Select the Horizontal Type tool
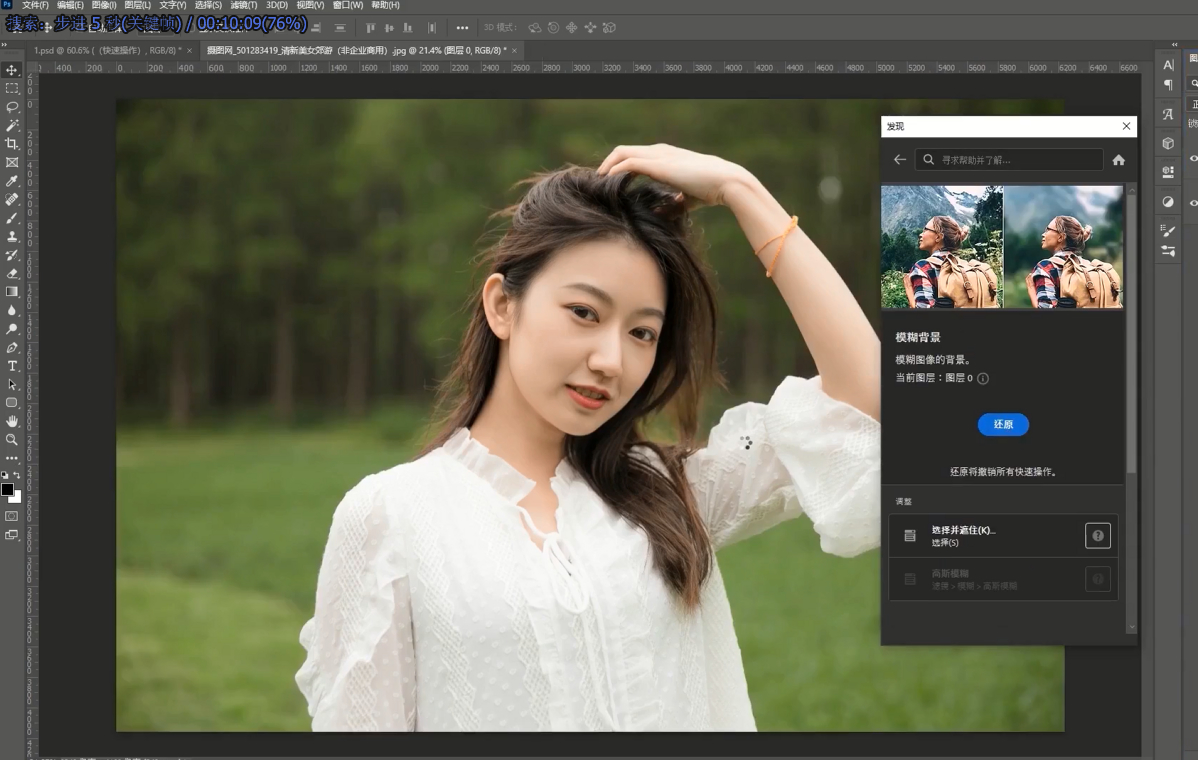The height and width of the screenshot is (760, 1198). click(11, 366)
